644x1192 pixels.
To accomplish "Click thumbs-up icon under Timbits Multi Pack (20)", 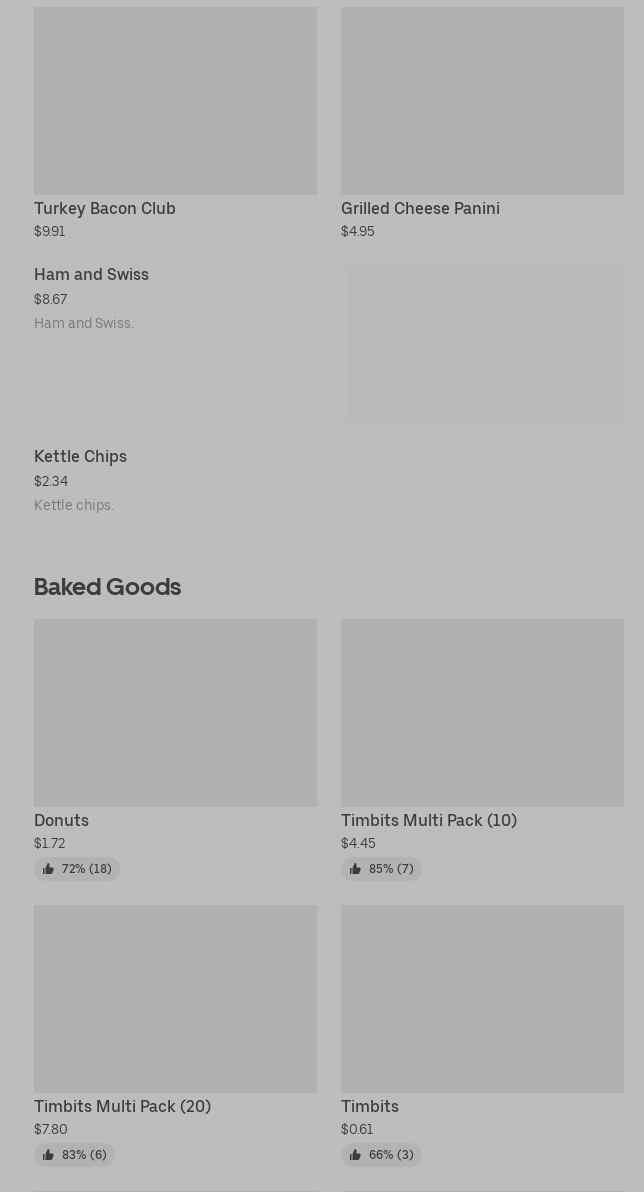I will 48,1155.
